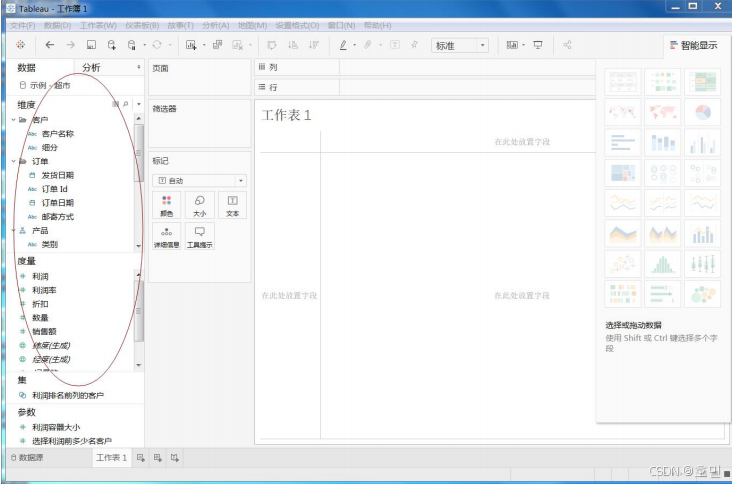
Task: Open the highlight pen dropdown arrow
Action: [354, 45]
